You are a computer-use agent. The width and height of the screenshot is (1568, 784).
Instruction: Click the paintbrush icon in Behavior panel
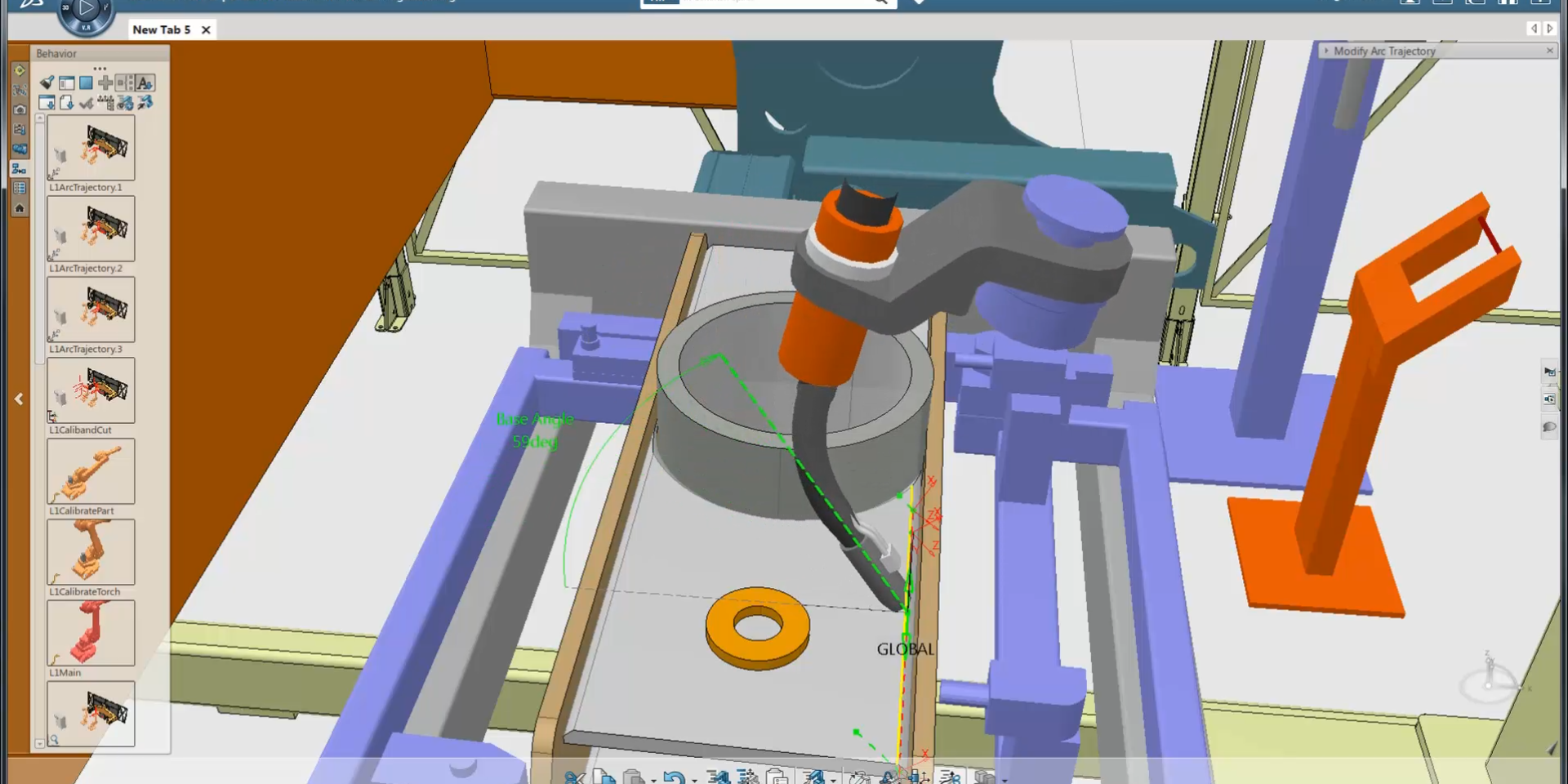pyautogui.click(x=47, y=82)
